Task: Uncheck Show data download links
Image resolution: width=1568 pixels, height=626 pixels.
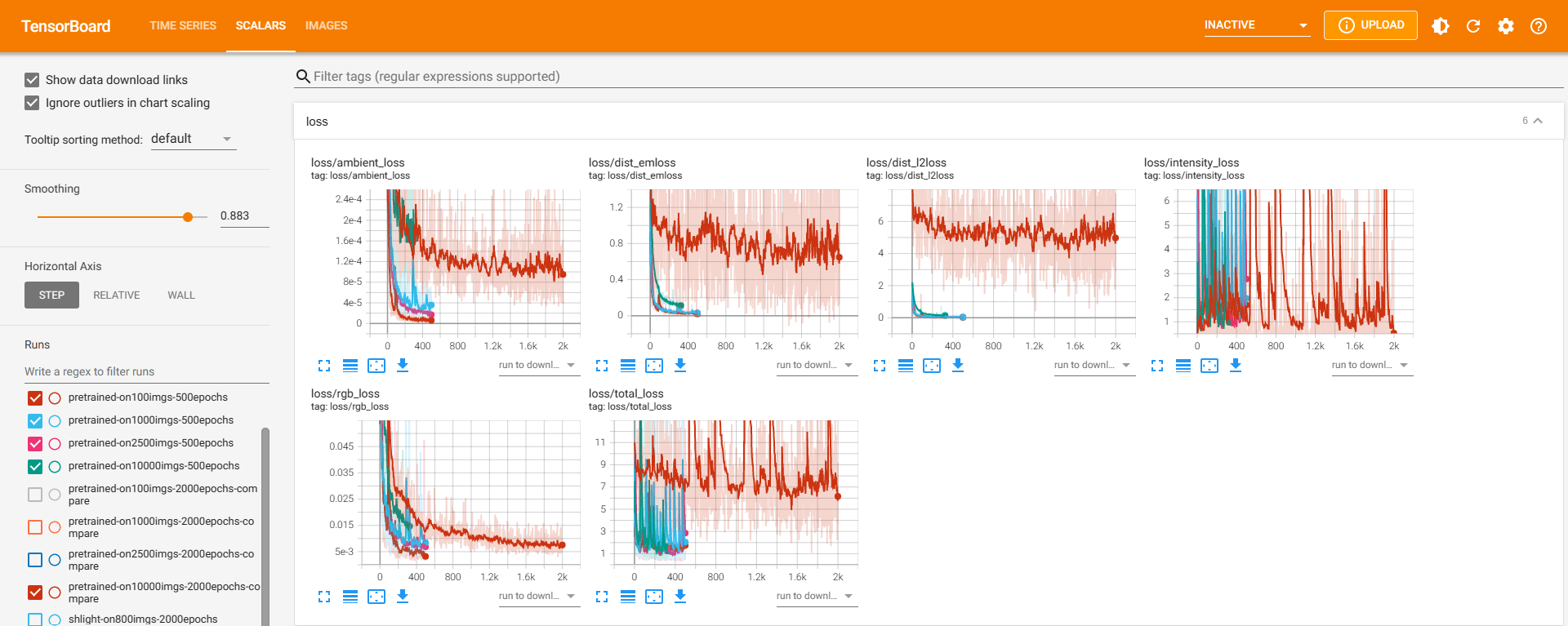Action: click(x=32, y=80)
